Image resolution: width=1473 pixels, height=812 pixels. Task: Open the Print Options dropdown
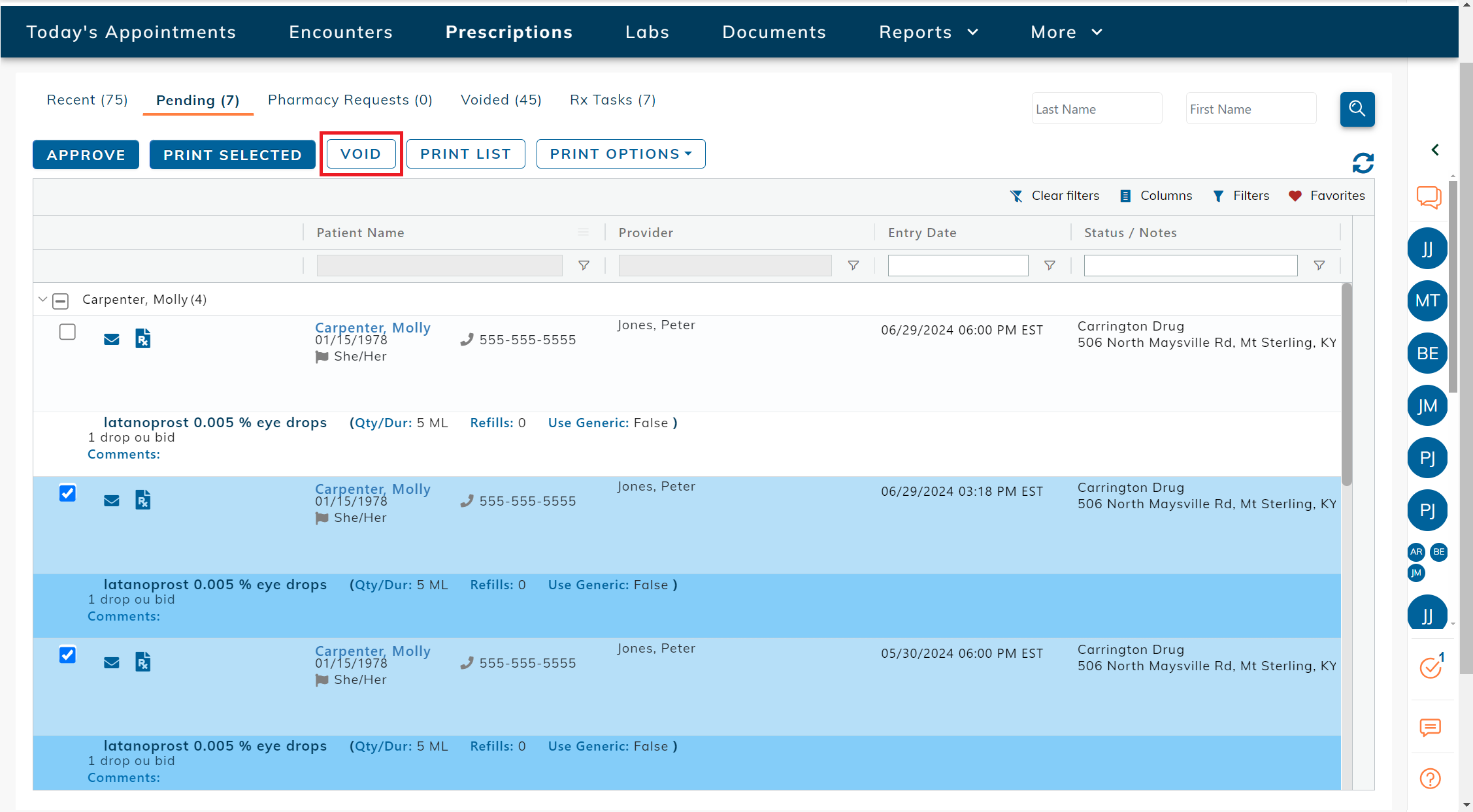pos(620,154)
